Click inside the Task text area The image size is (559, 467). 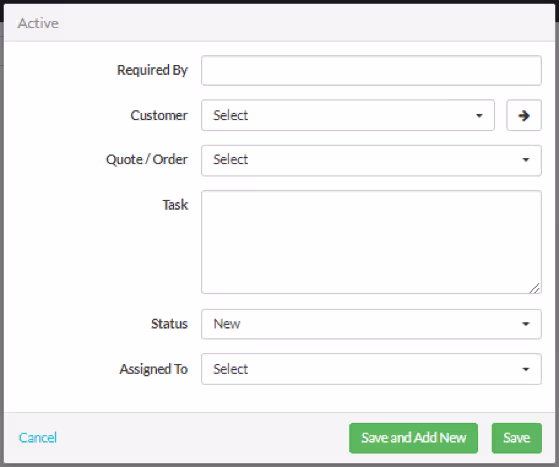pos(371,242)
